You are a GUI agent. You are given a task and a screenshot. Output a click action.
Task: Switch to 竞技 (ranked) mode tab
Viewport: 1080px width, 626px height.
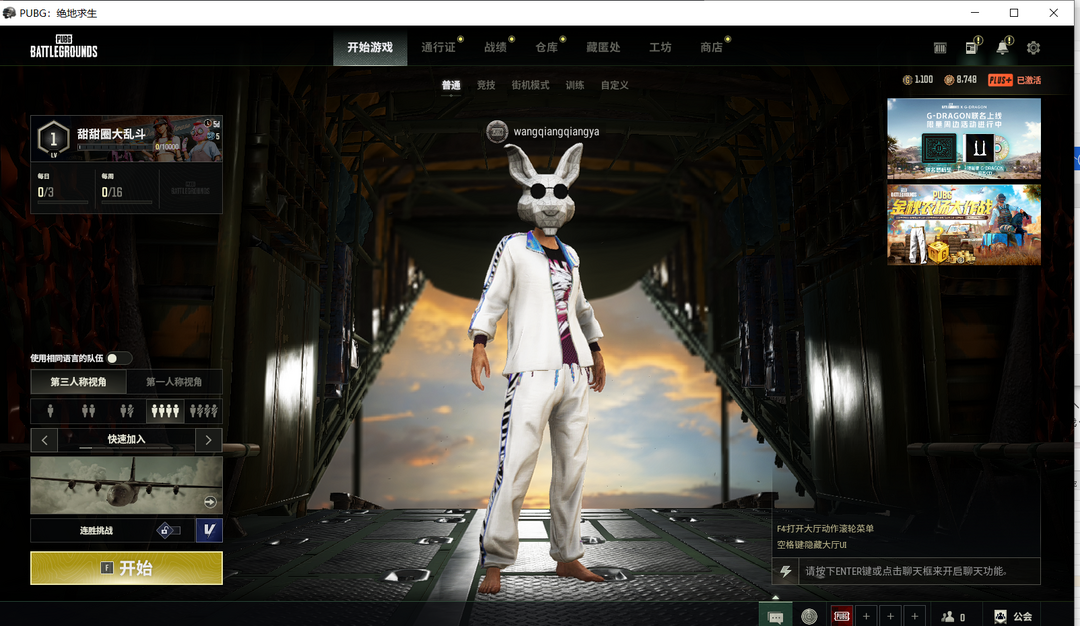(486, 85)
